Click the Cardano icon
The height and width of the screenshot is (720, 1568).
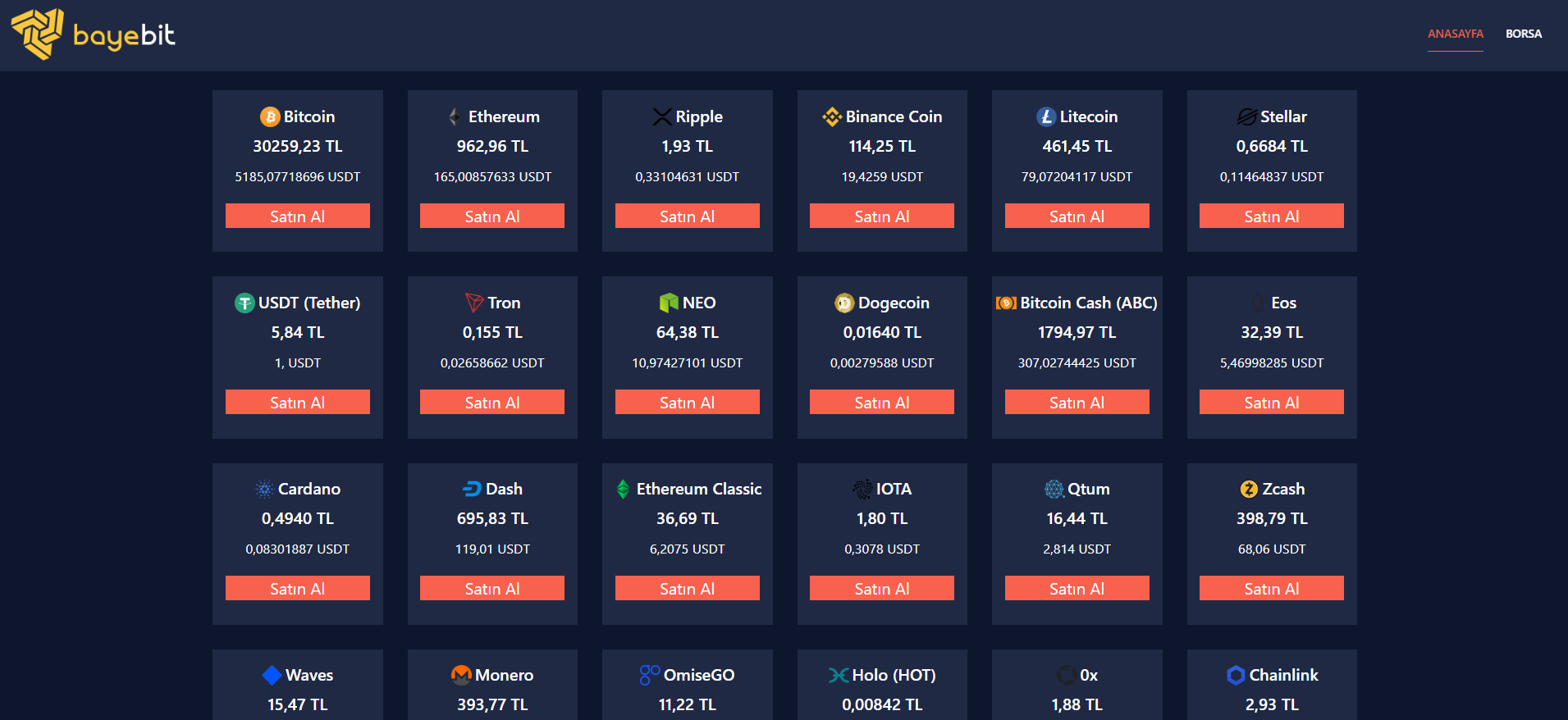point(264,490)
